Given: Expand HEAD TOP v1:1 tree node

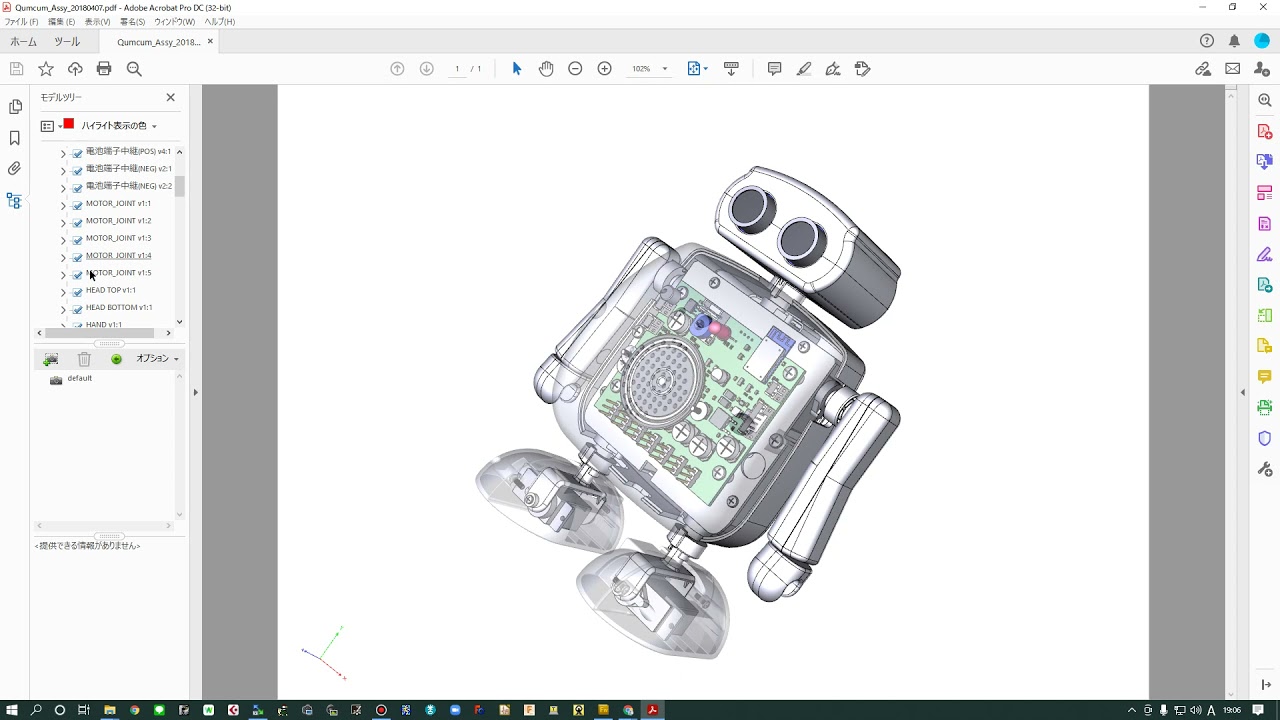Looking at the screenshot, I should [x=63, y=291].
